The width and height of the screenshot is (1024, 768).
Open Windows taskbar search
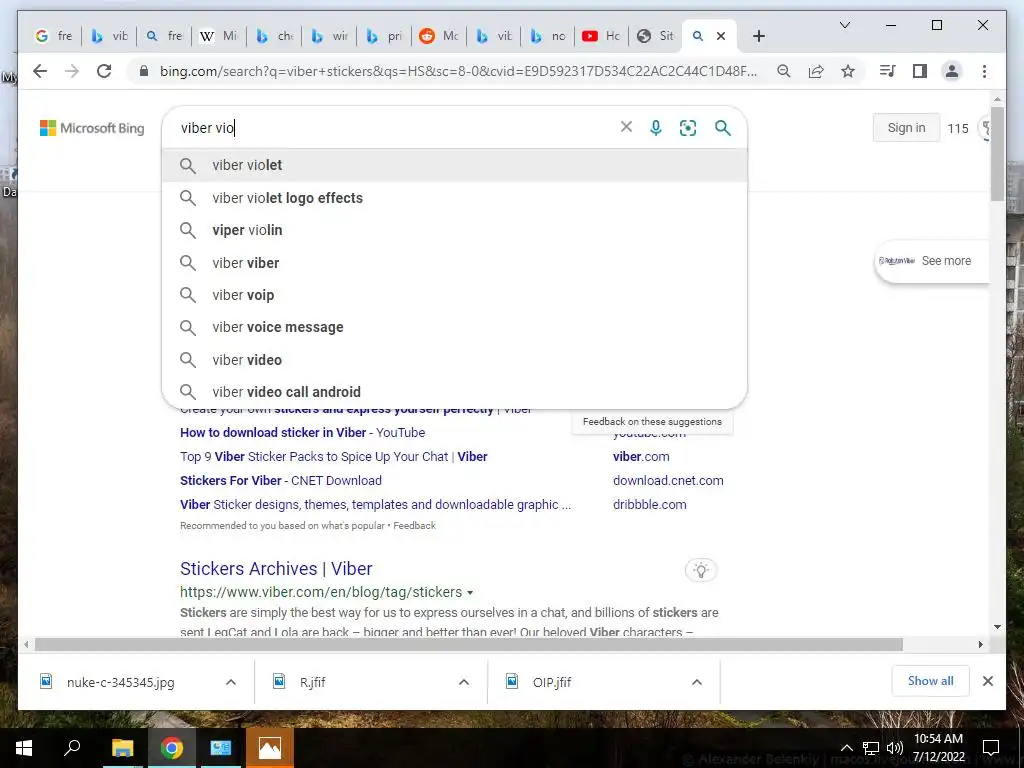coord(72,748)
